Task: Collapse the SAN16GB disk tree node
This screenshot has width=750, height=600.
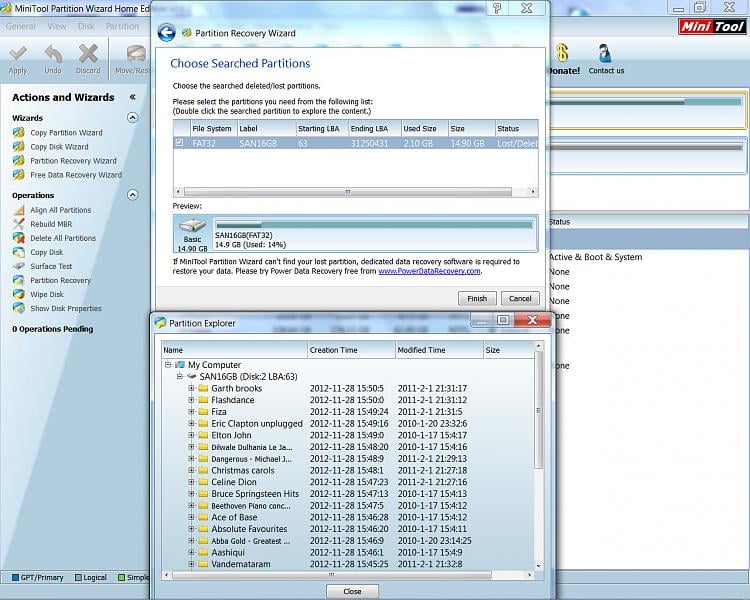Action: [179, 377]
